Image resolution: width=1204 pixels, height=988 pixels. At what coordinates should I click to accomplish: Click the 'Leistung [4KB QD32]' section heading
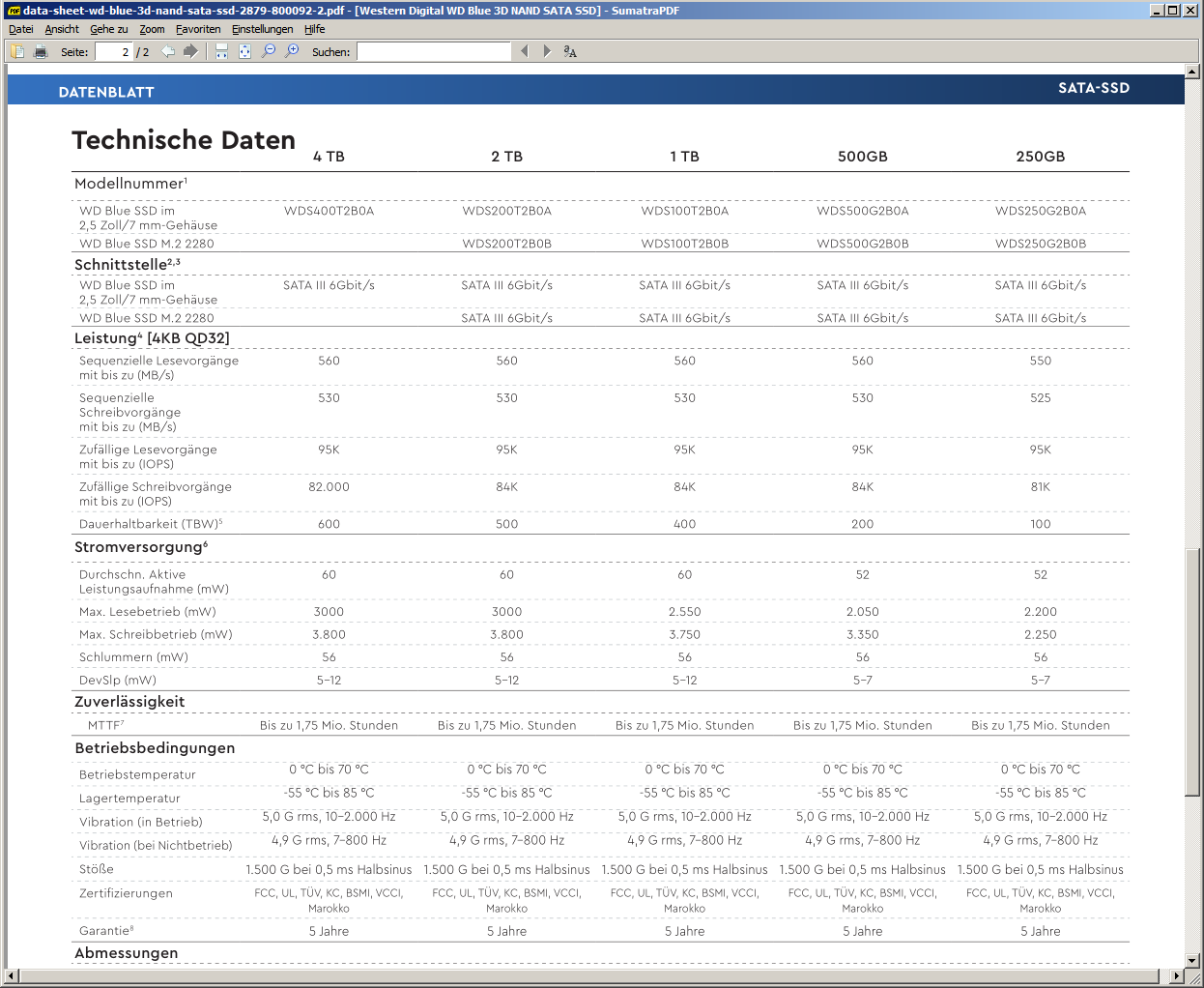[x=152, y=338]
